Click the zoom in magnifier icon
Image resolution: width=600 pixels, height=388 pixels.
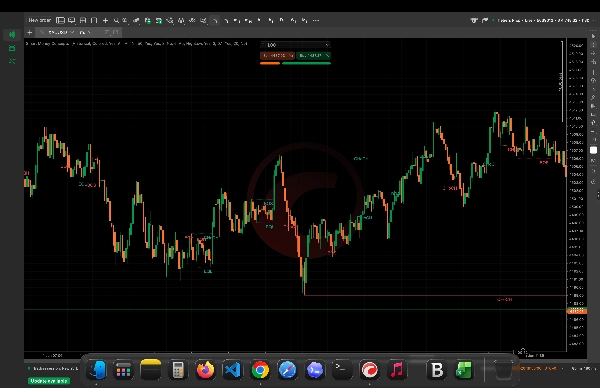tap(116, 21)
